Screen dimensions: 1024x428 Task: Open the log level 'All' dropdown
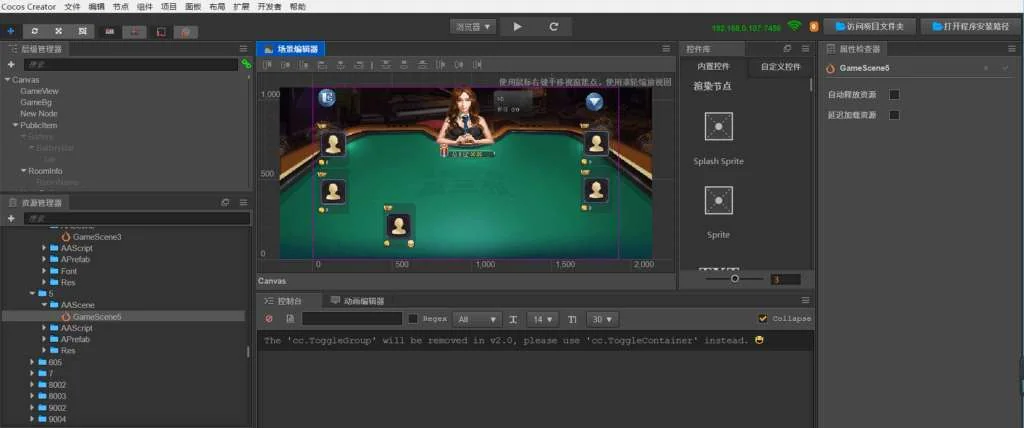[476, 319]
